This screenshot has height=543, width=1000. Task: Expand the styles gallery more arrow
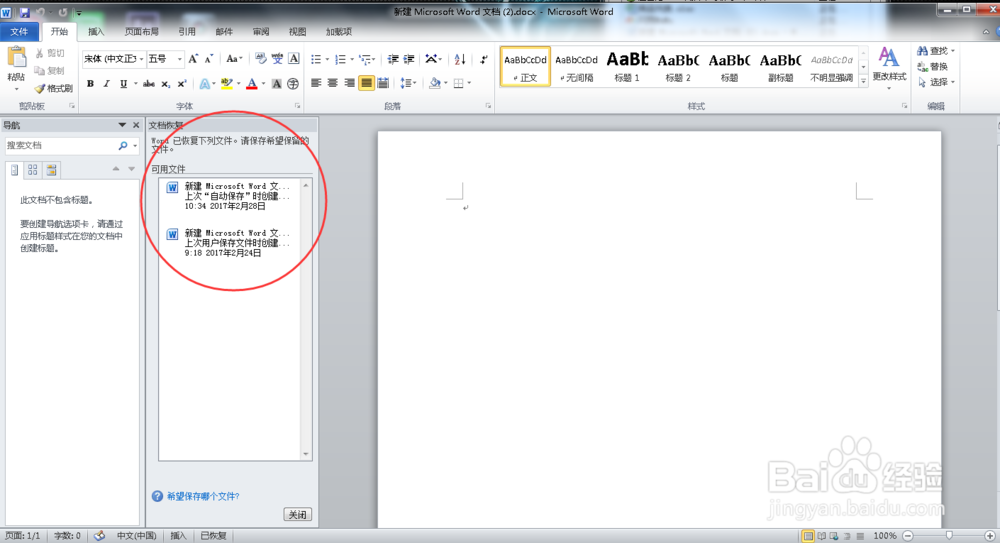click(864, 81)
